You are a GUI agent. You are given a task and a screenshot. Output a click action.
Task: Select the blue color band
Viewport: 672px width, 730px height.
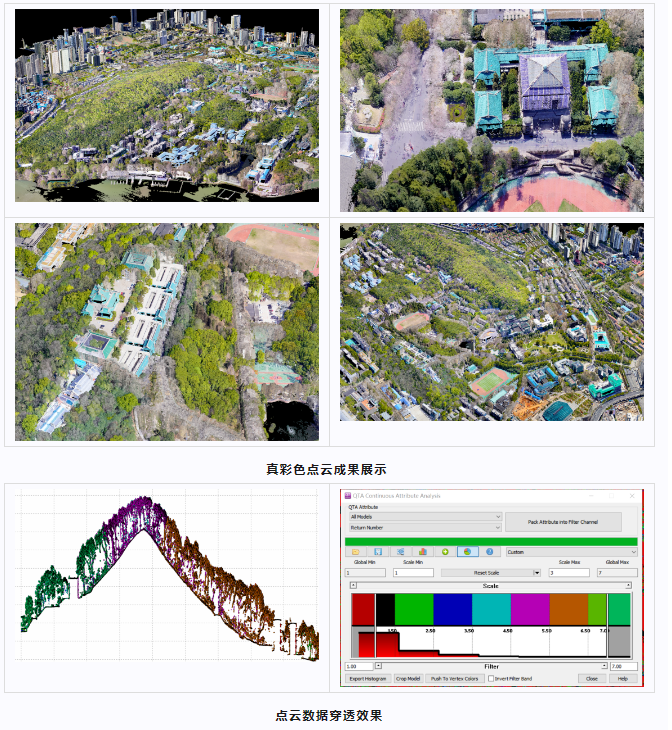click(453, 609)
